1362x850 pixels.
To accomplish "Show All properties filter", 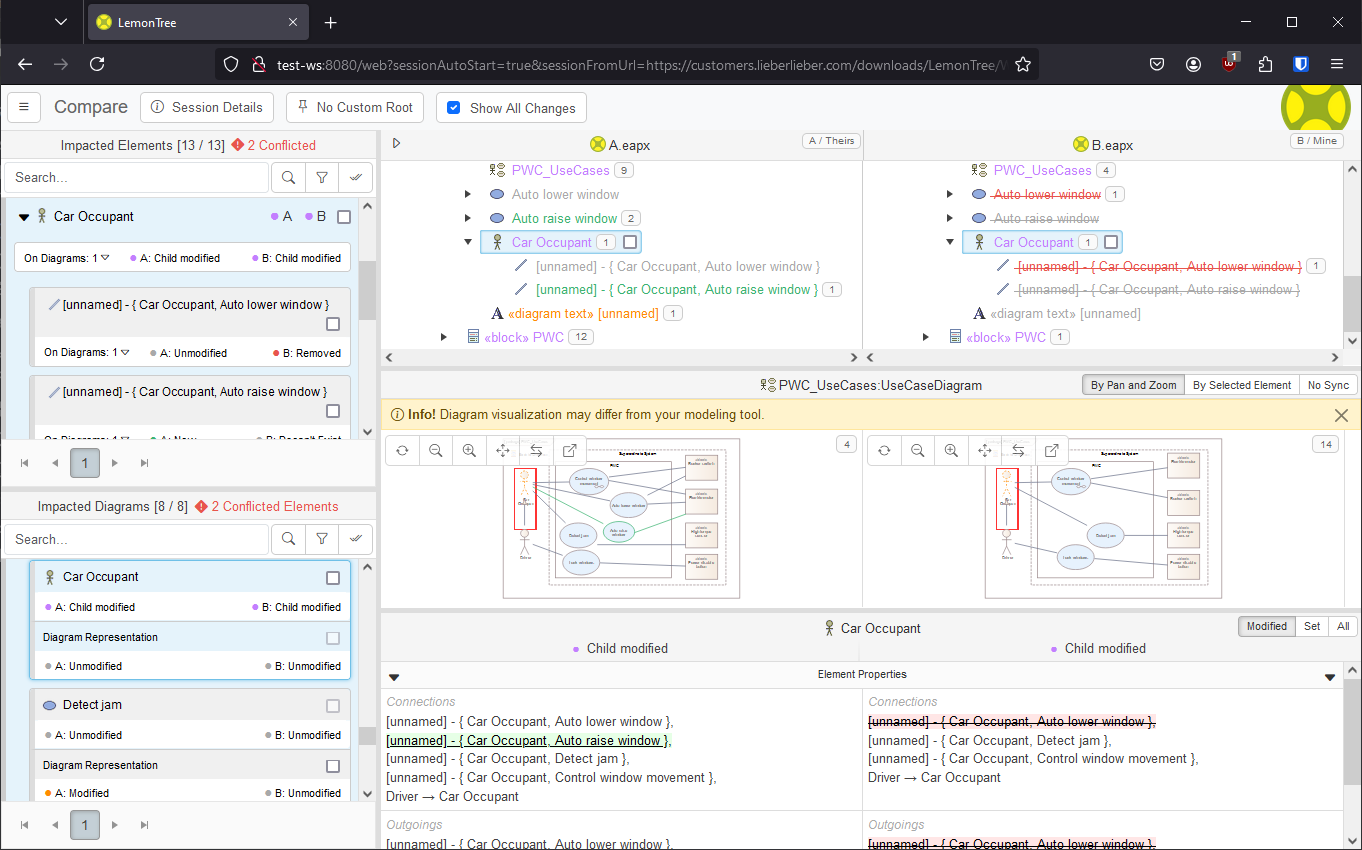I will pos(1343,626).
